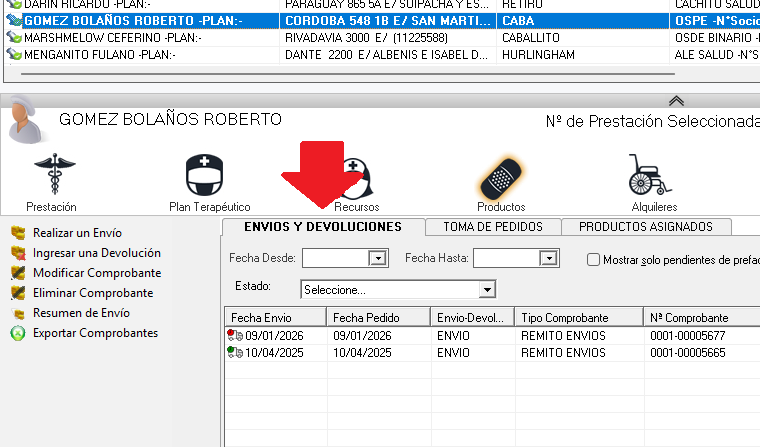Click the Exportar Comprobantes green icon

pos(17,333)
